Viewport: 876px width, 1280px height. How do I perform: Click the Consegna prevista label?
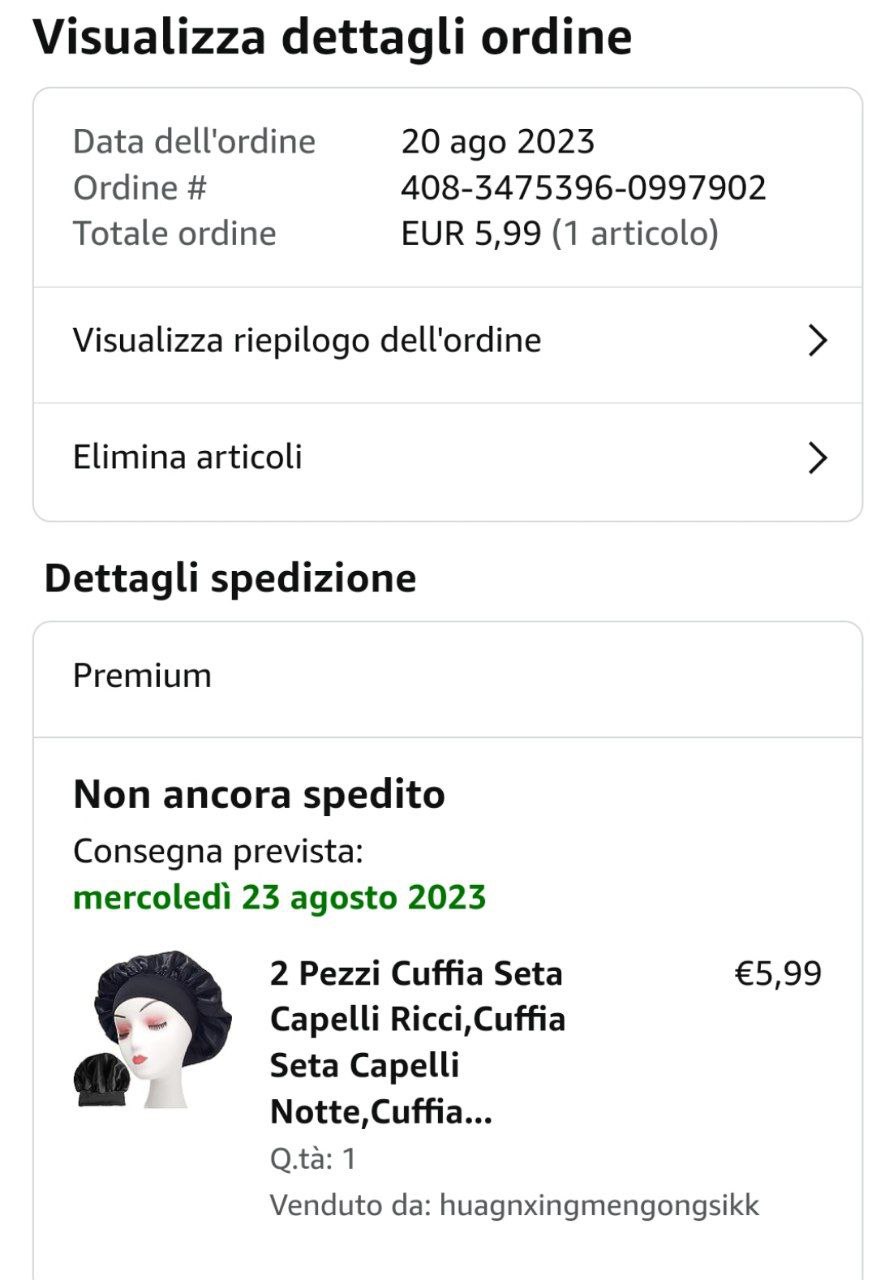coord(217,852)
